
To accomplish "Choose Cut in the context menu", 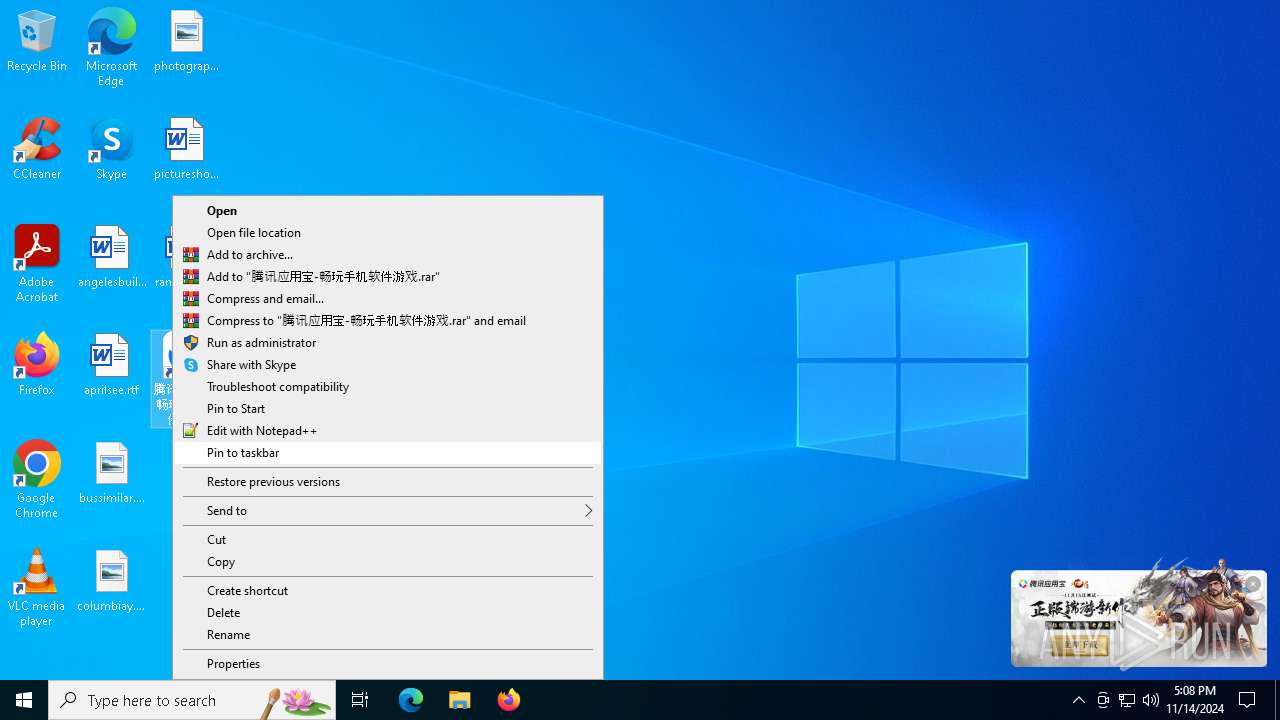I will coord(388,540).
